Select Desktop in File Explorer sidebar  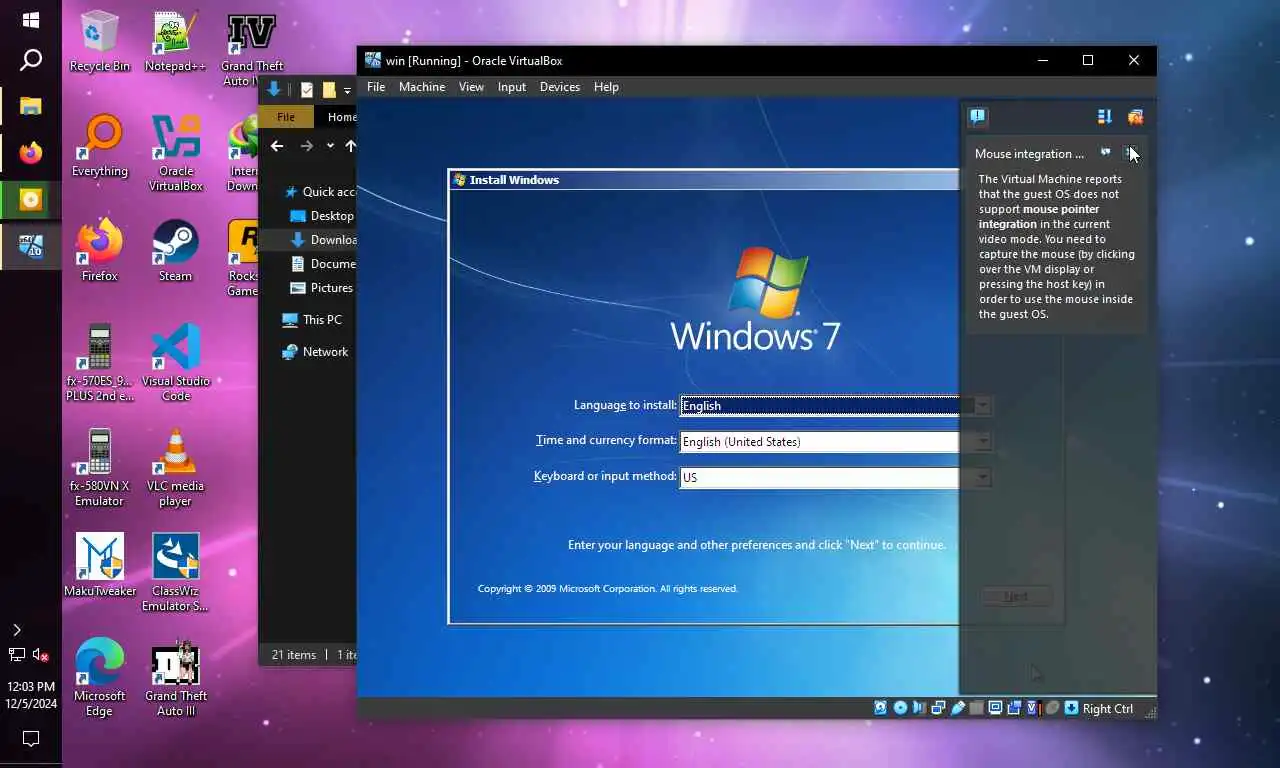pyautogui.click(x=322, y=216)
